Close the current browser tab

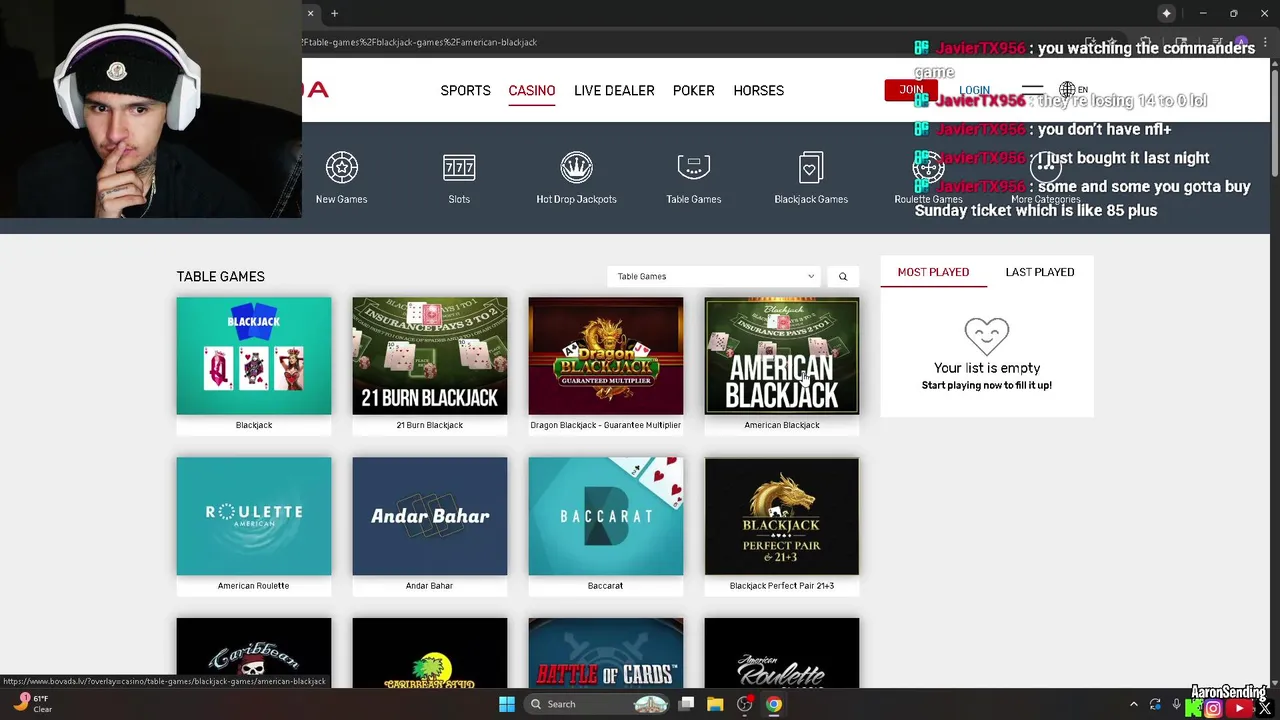[310, 13]
